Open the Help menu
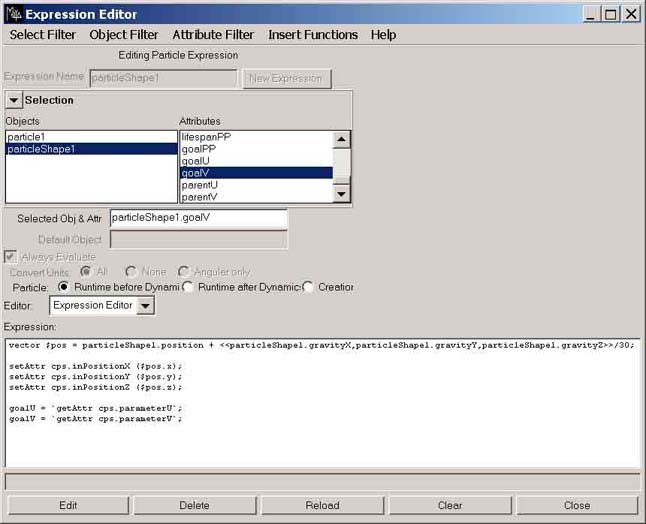The height and width of the screenshot is (524, 646). [383, 34]
